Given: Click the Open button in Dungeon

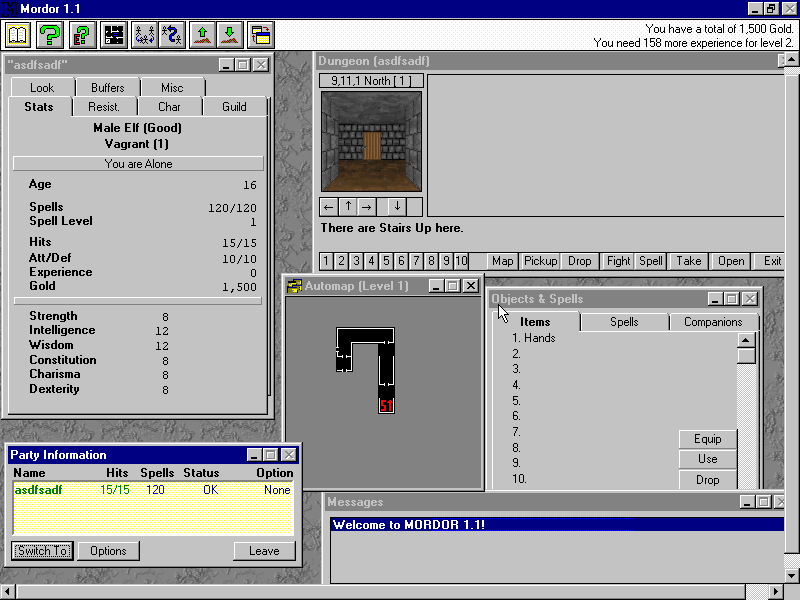Looking at the screenshot, I should (x=731, y=261).
